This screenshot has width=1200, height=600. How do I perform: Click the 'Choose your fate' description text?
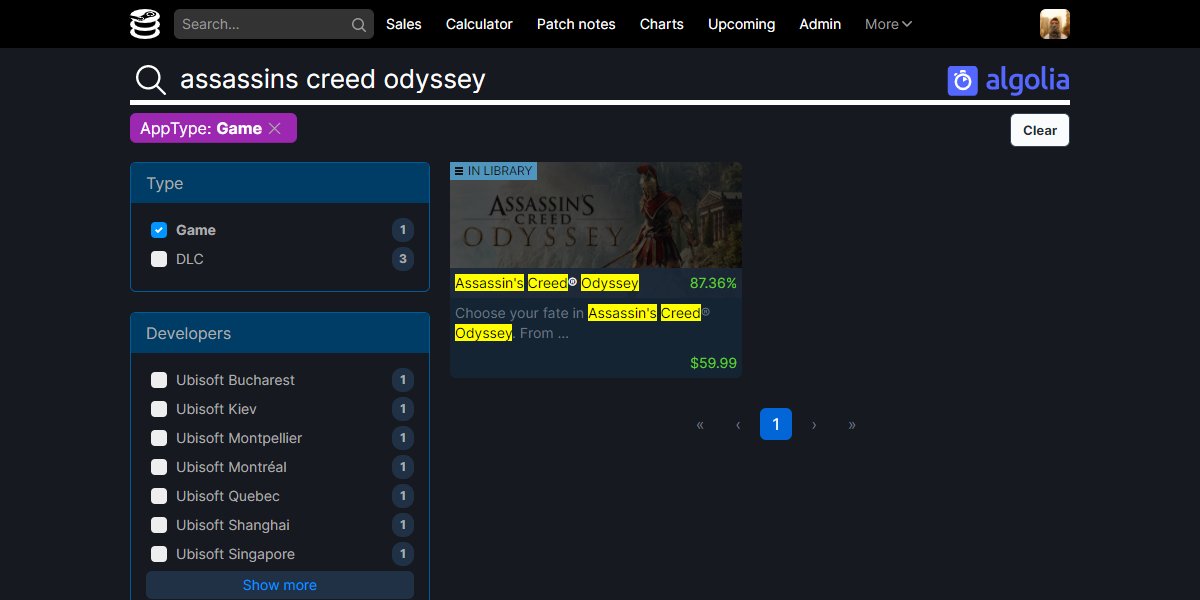click(582, 323)
